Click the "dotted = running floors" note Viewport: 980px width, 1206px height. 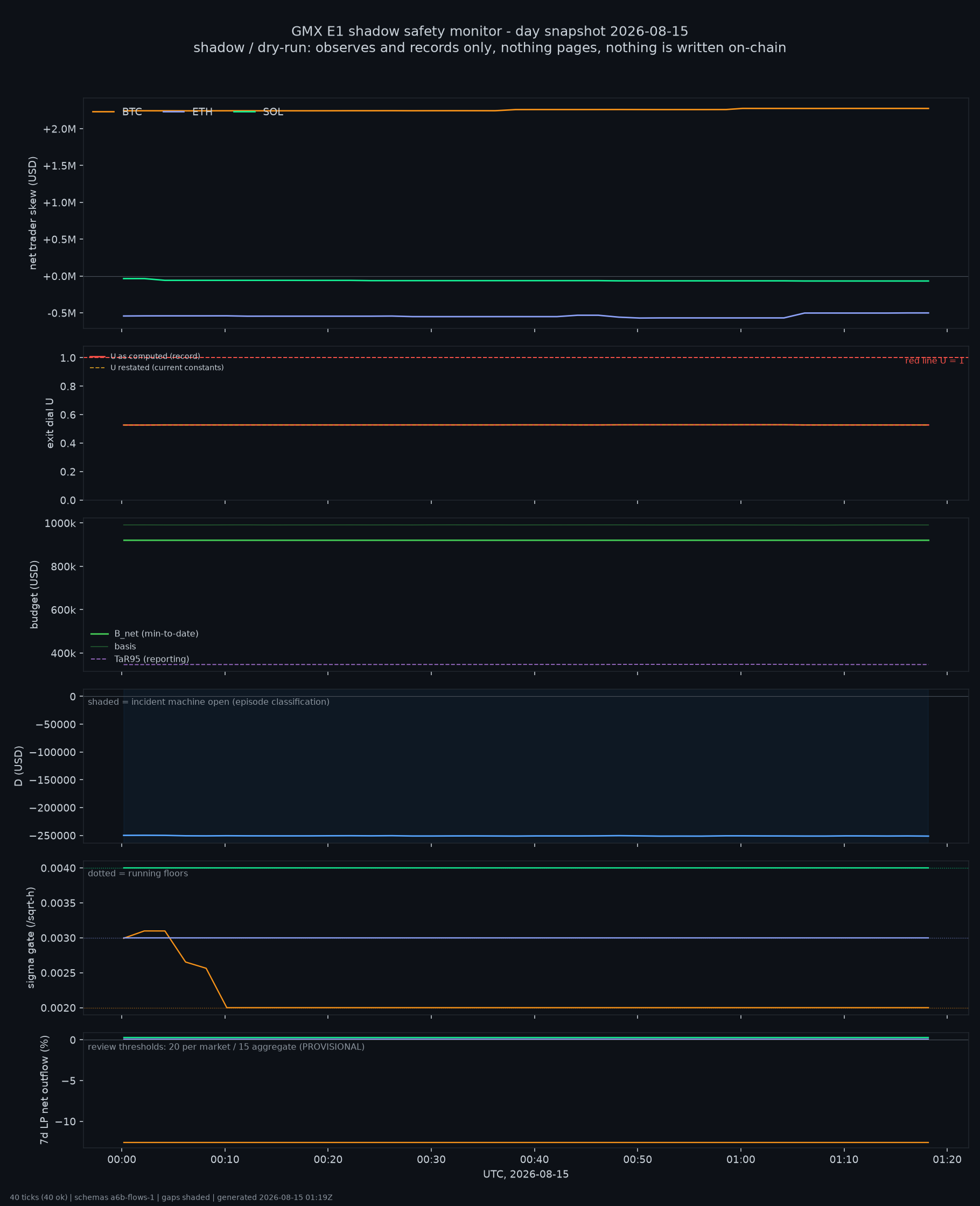click(138, 874)
